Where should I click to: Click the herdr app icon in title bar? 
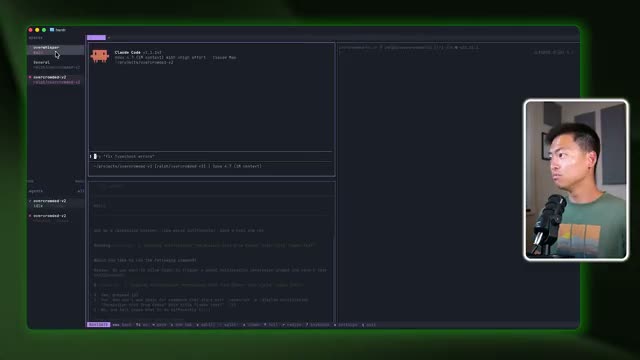click(52, 30)
